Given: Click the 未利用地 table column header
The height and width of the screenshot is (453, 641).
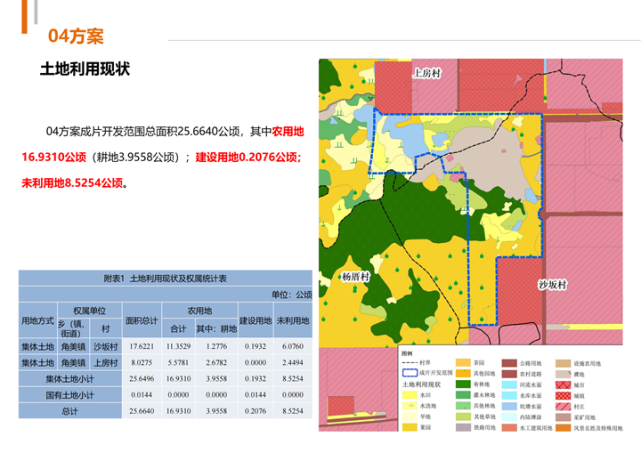Looking at the screenshot, I should point(293,321).
